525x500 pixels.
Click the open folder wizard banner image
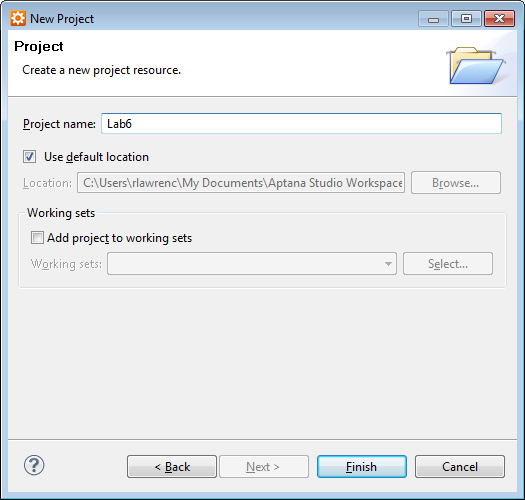[x=475, y=66]
